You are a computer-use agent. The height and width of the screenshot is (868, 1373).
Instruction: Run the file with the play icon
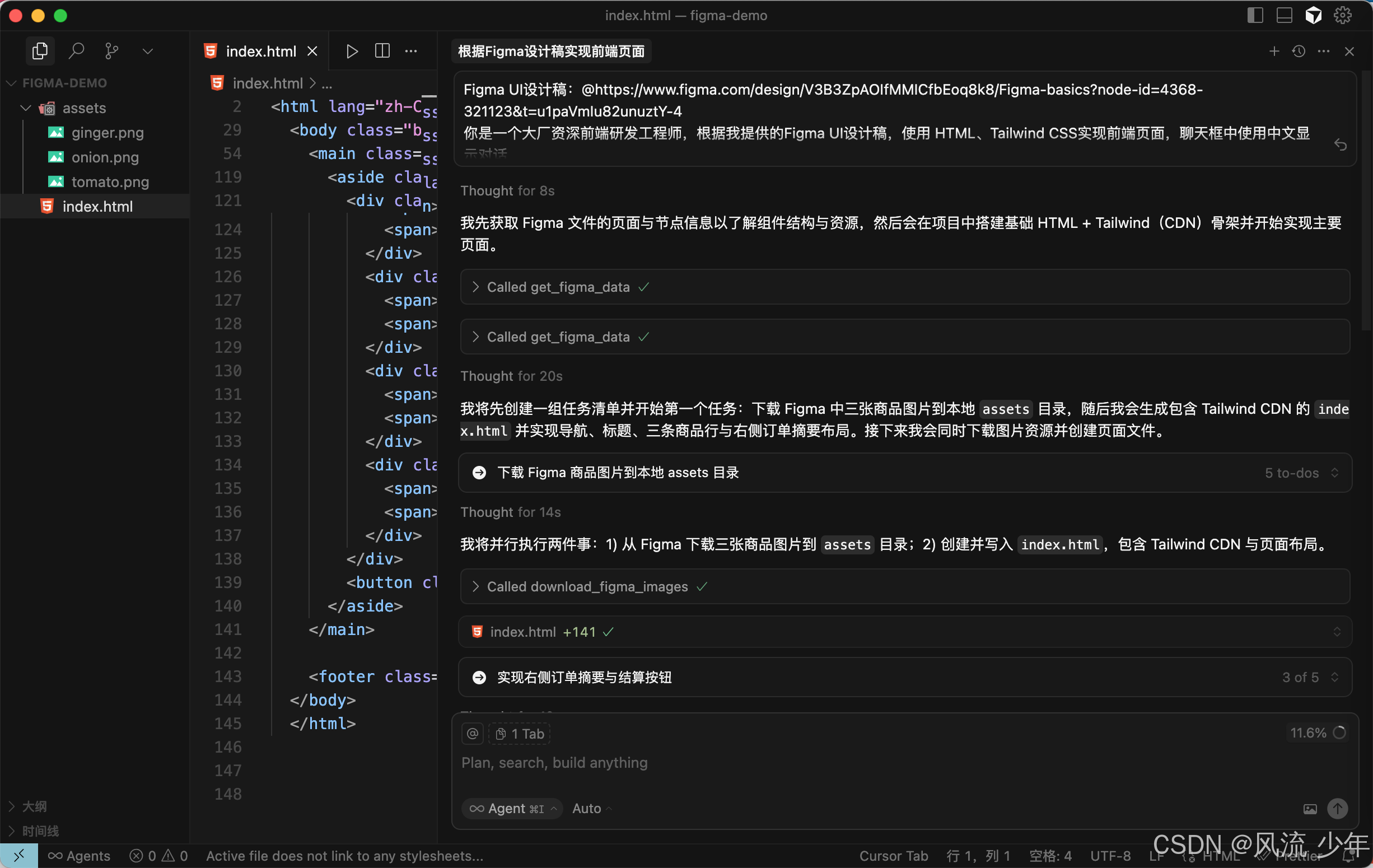click(352, 52)
